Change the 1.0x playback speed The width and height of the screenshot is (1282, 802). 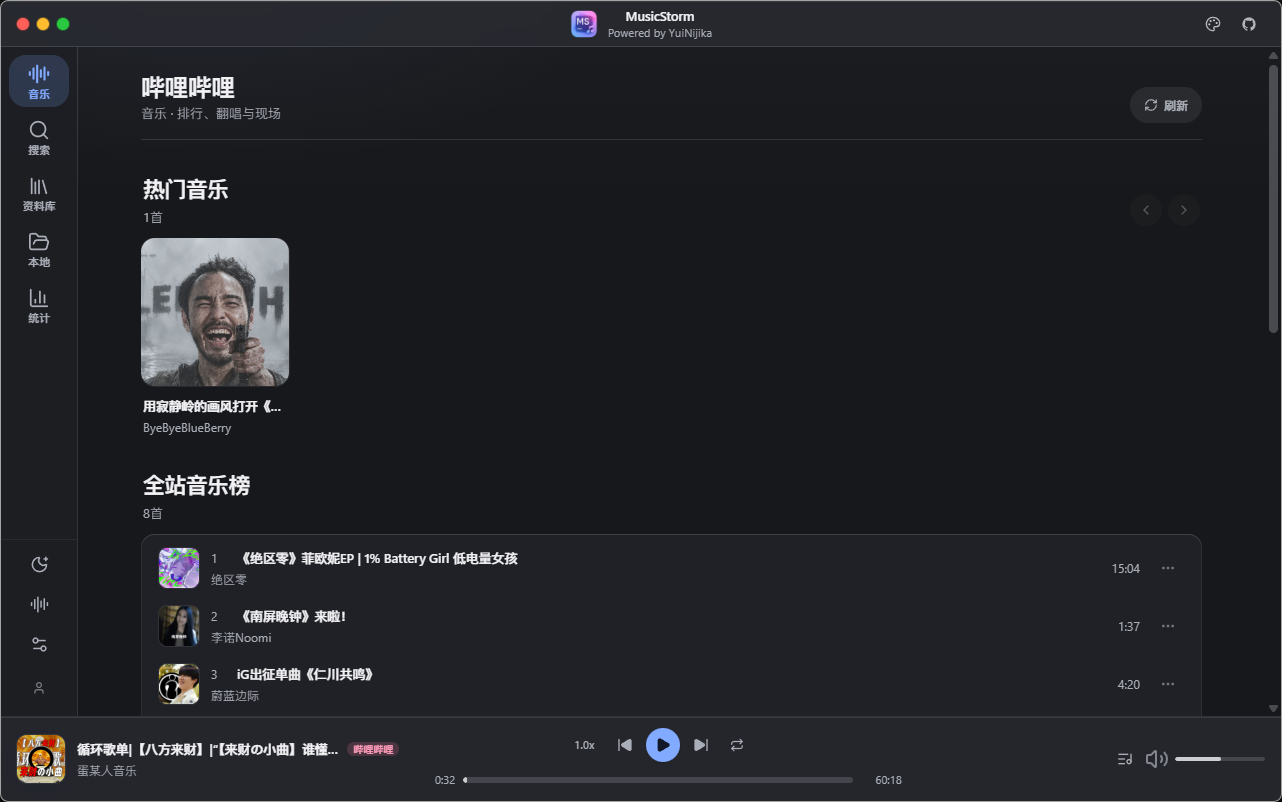[x=585, y=745]
